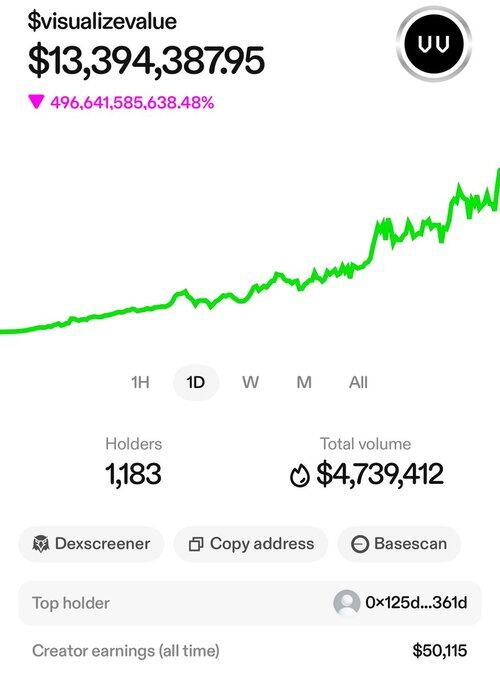500x676 pixels.
Task: Click the pink down-triangle change indicator
Action: [x=36, y=102]
